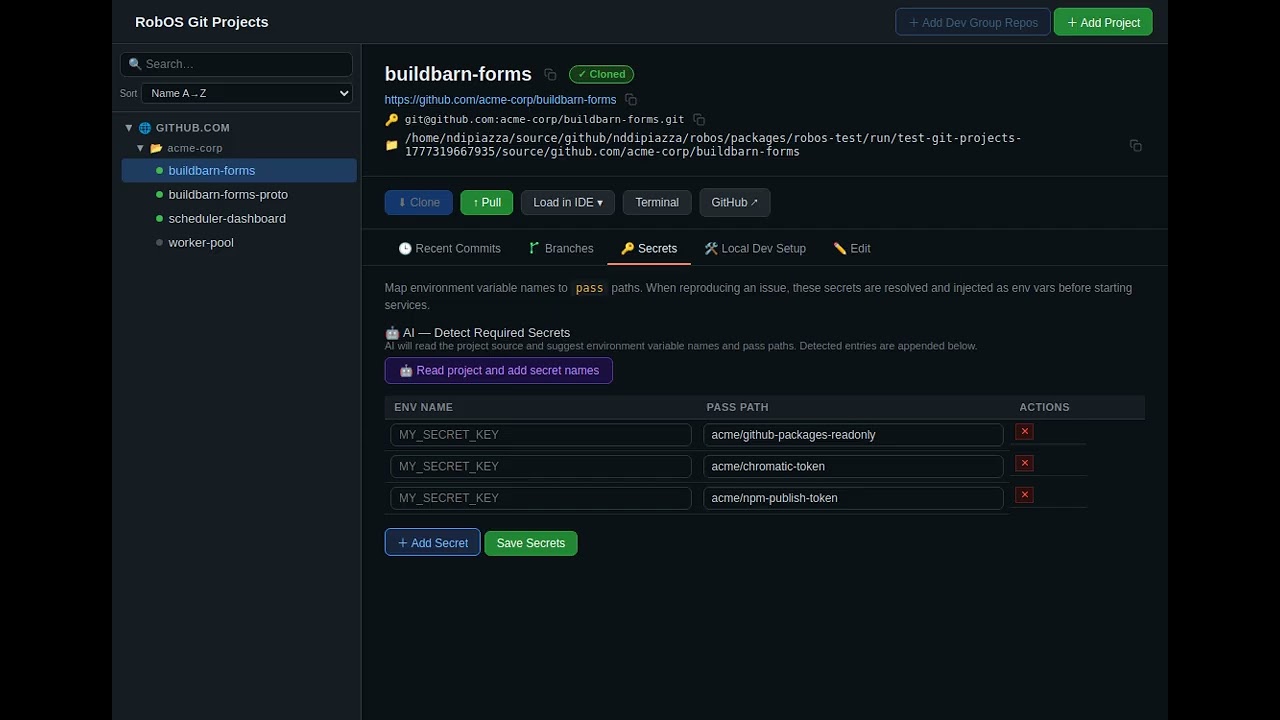Select buildbarn-forms in the project tree

tap(239, 171)
